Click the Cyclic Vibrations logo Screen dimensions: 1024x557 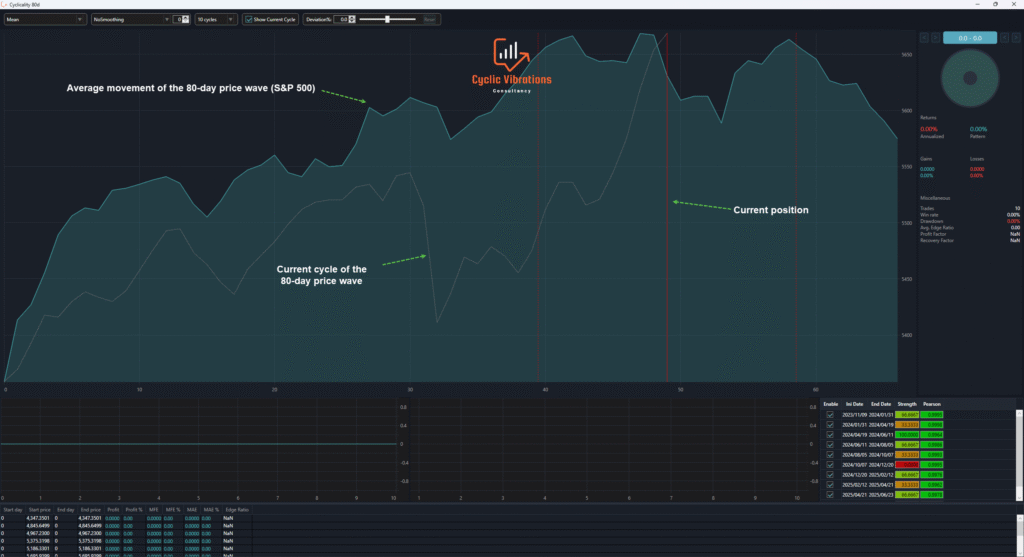coord(511,65)
